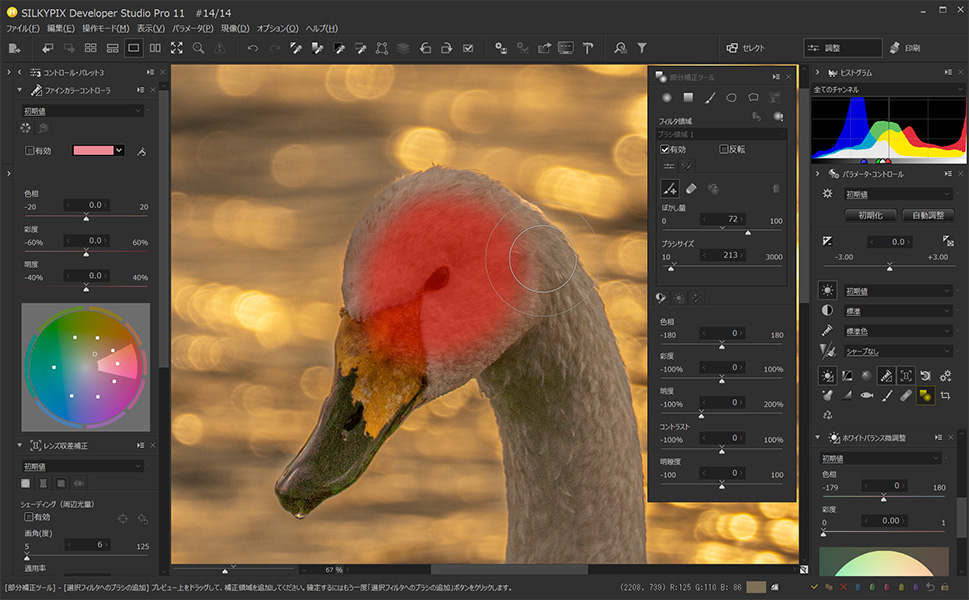Open the 標準色 color dropdown
This screenshot has height=600, width=969.
click(x=899, y=331)
